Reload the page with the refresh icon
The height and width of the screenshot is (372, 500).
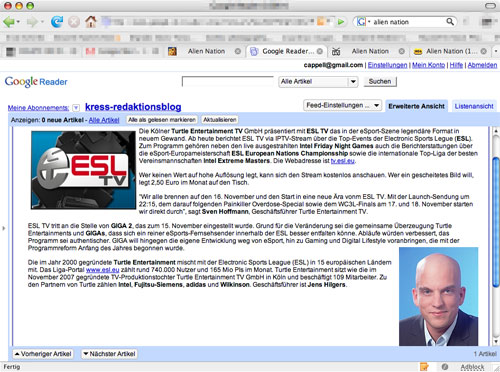pyautogui.click(x=57, y=22)
